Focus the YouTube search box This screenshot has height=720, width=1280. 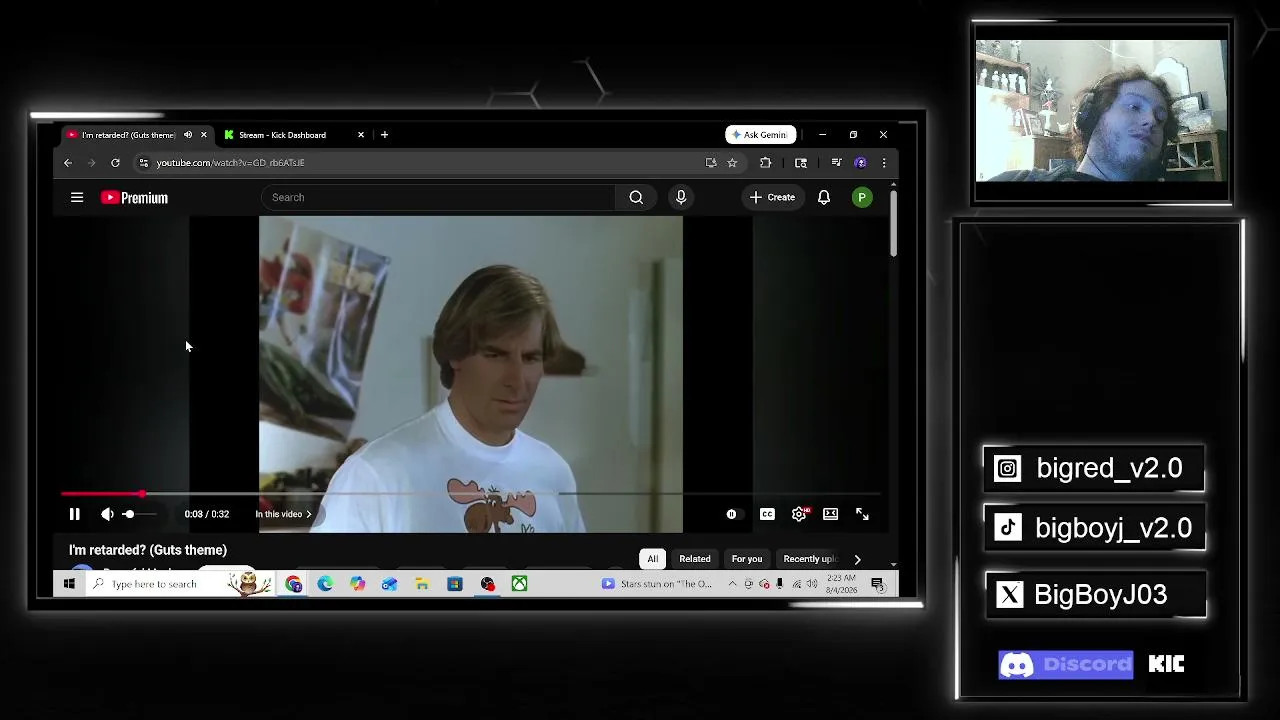pos(440,197)
